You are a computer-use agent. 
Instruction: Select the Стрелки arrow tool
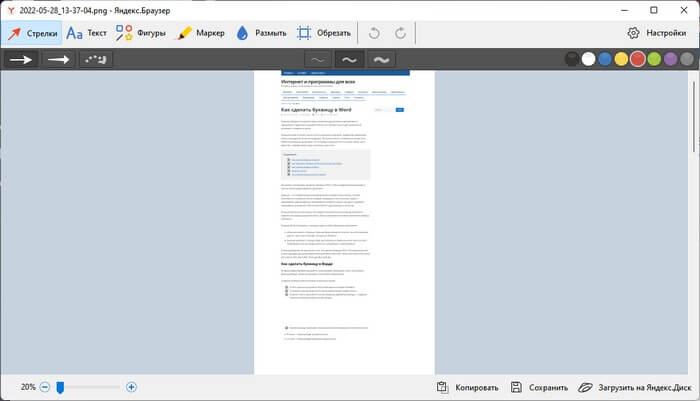32,33
